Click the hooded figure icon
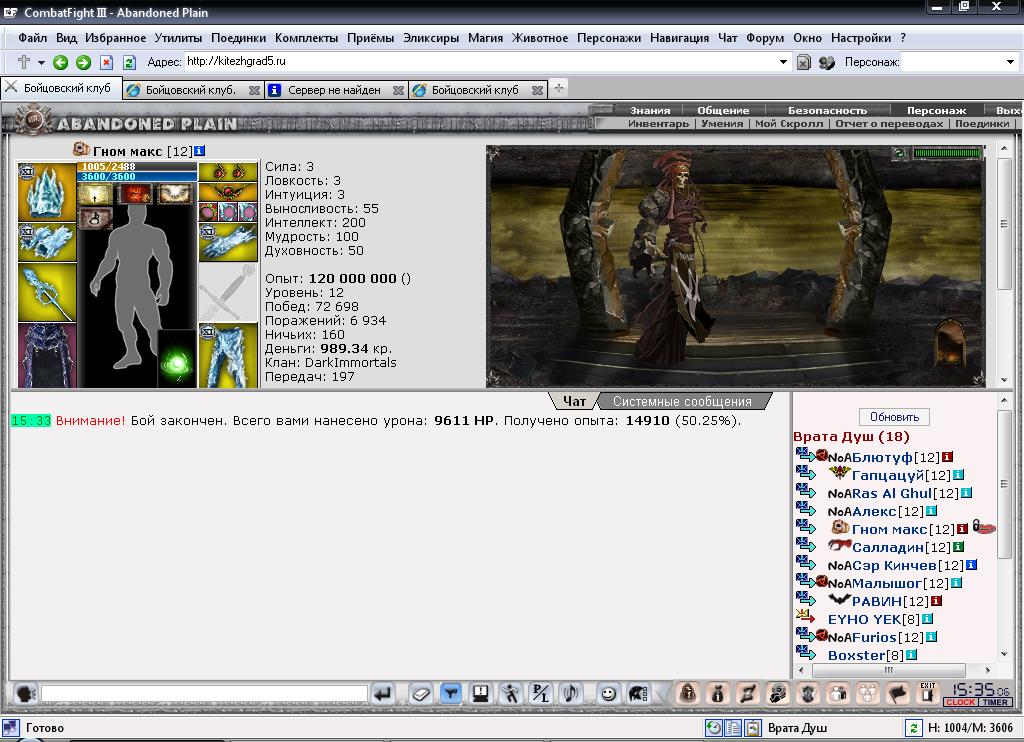 688,693
